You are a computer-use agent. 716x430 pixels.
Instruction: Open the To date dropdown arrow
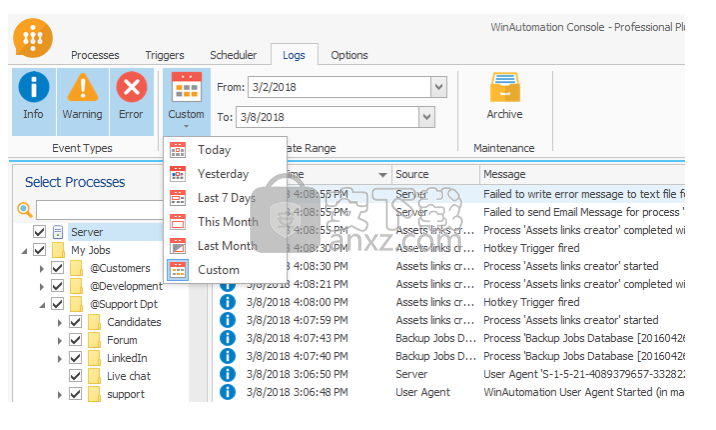(426, 117)
